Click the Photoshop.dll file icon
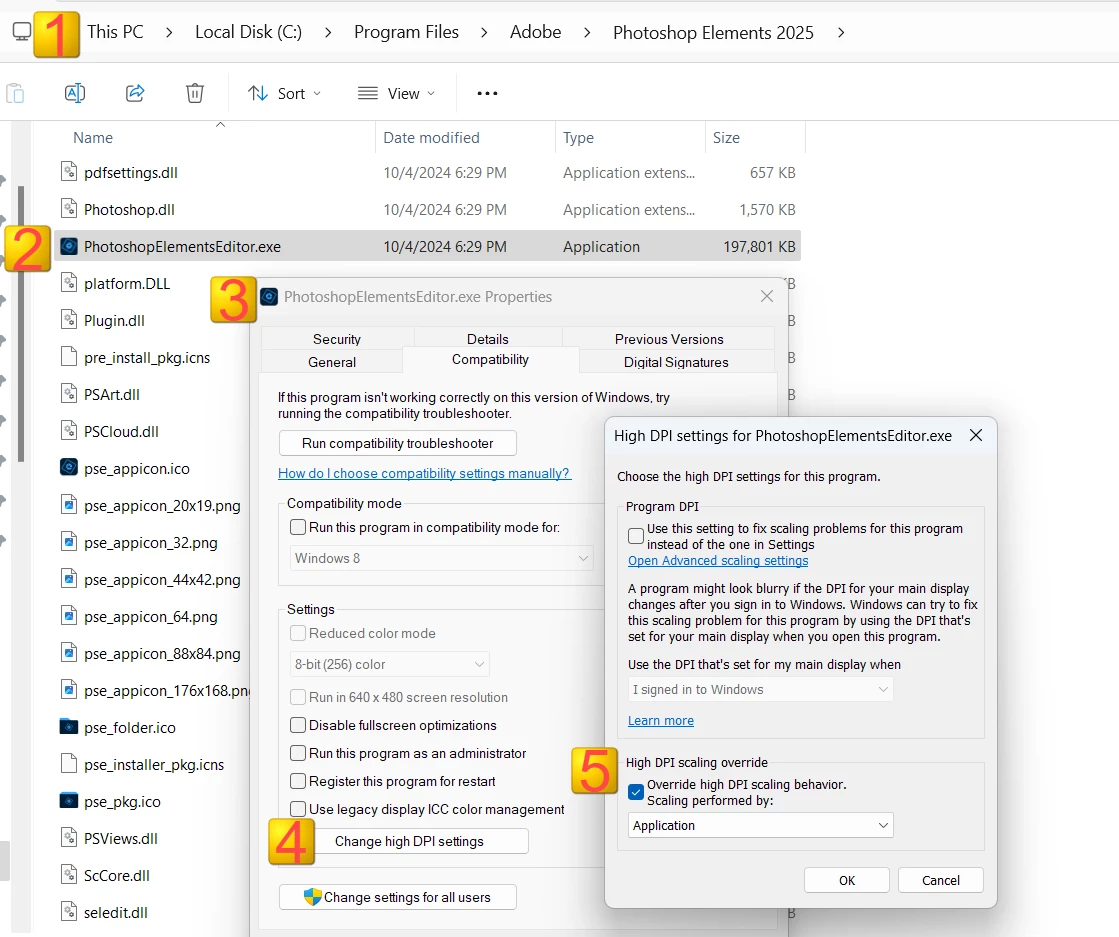 click(69, 209)
